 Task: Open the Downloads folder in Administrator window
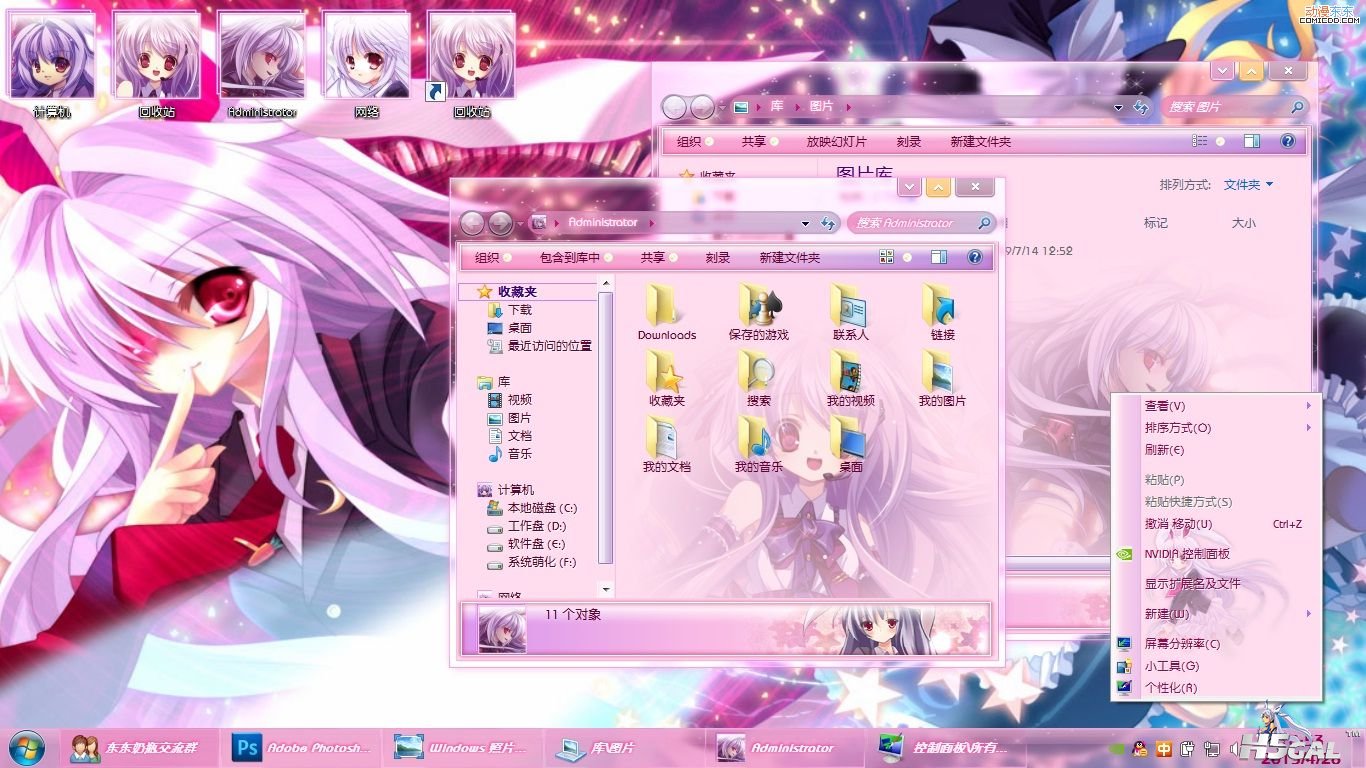[x=667, y=311]
